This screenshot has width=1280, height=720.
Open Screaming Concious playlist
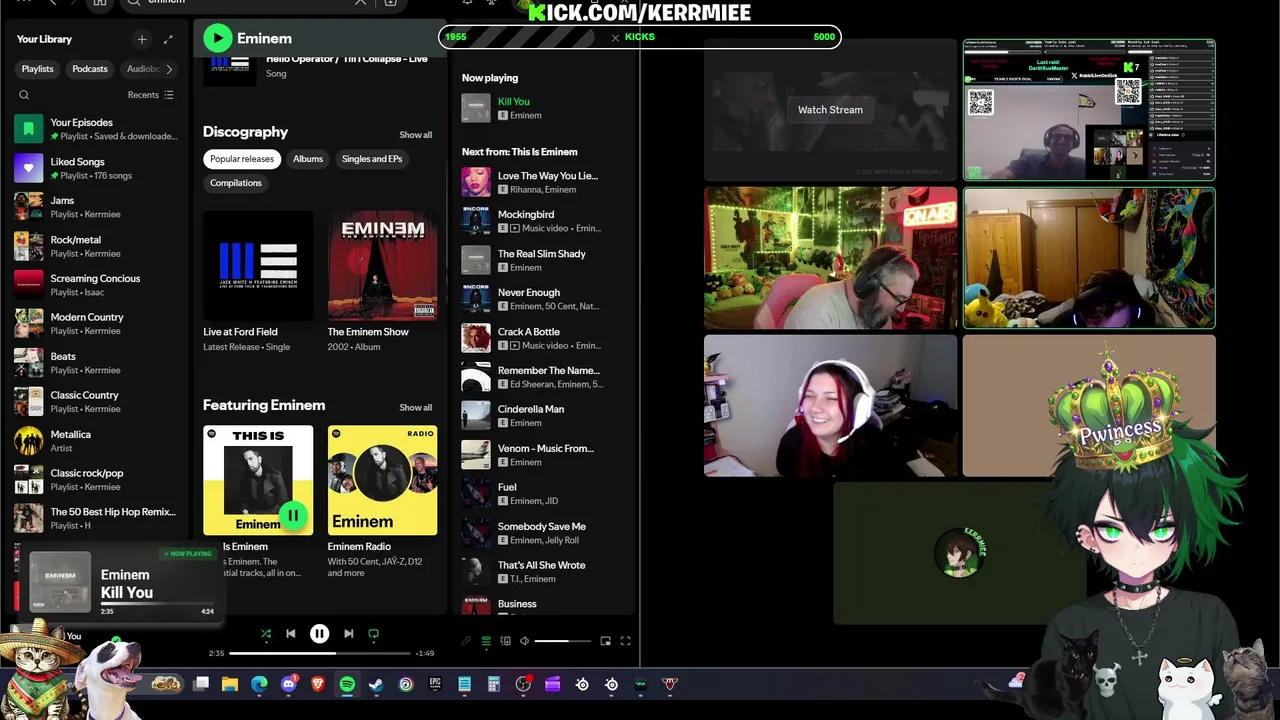[96, 285]
